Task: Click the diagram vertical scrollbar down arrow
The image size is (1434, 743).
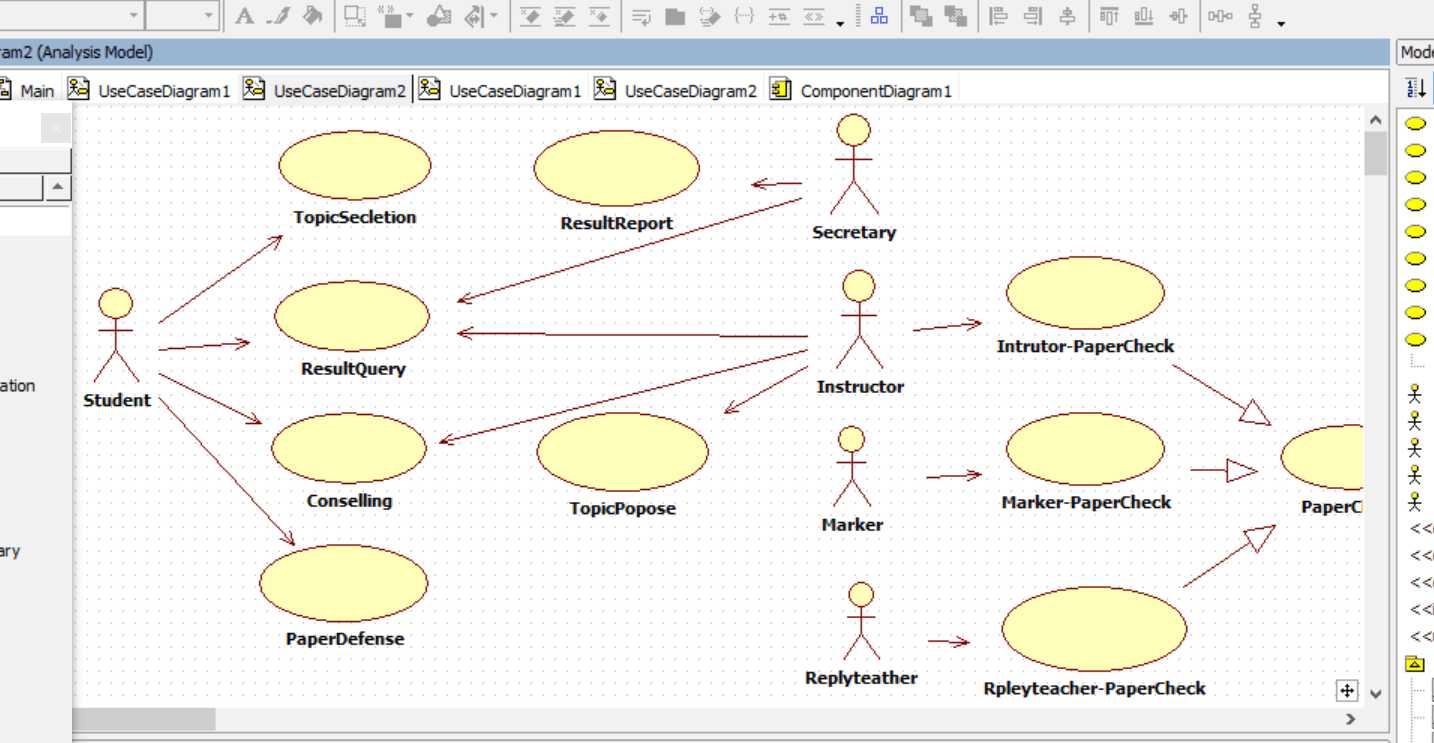Action: coord(1375,693)
